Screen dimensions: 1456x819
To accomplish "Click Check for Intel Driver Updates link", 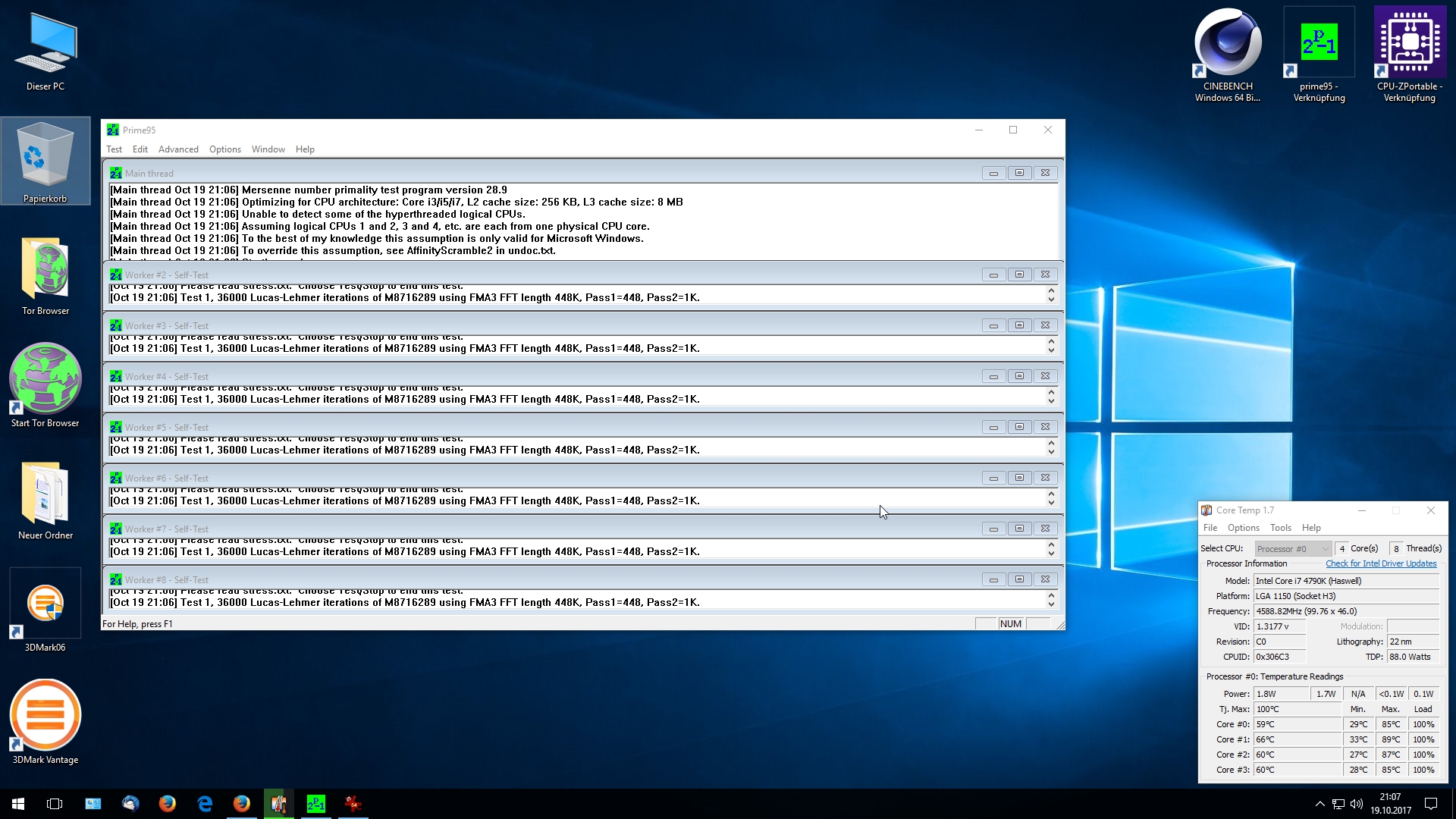I will pos(1380,563).
